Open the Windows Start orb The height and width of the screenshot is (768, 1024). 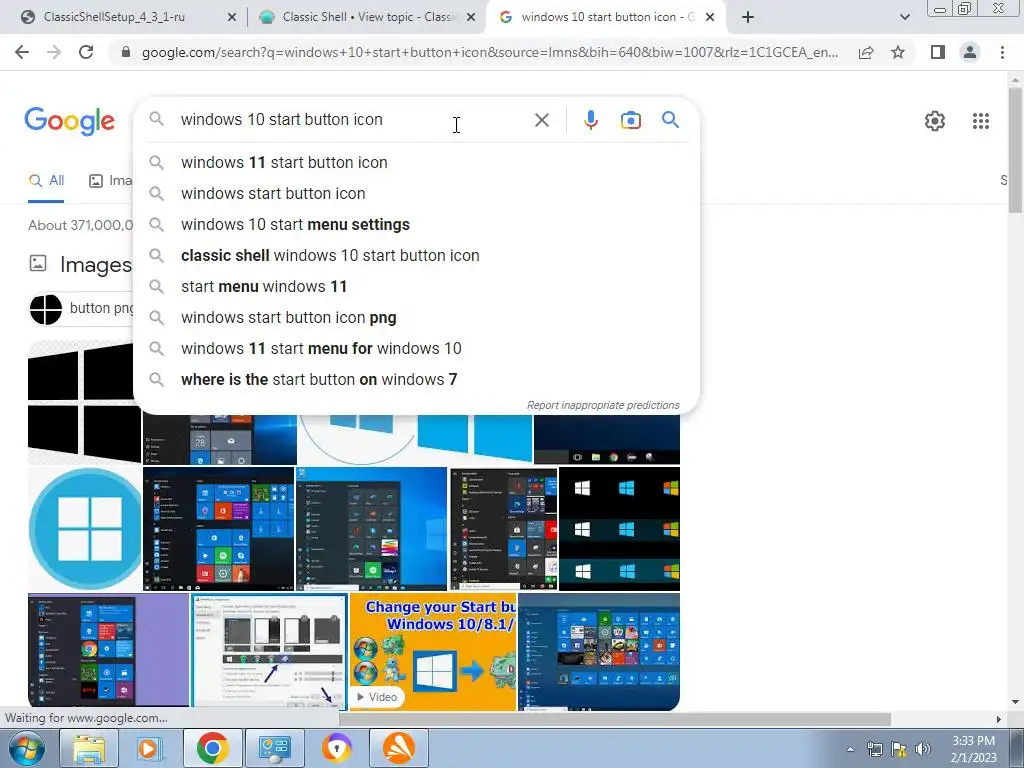[x=26, y=748]
